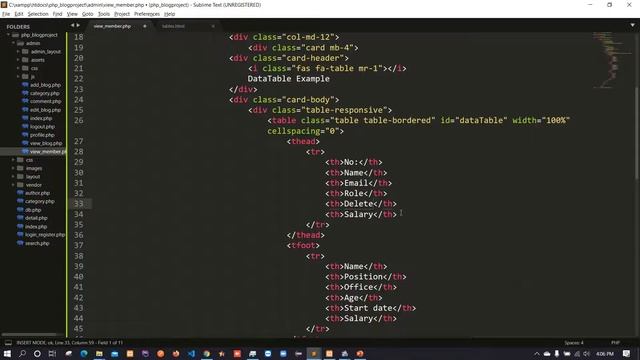Open File Explorer from taskbar
This screenshot has width=640, height=360.
tap(99, 353)
